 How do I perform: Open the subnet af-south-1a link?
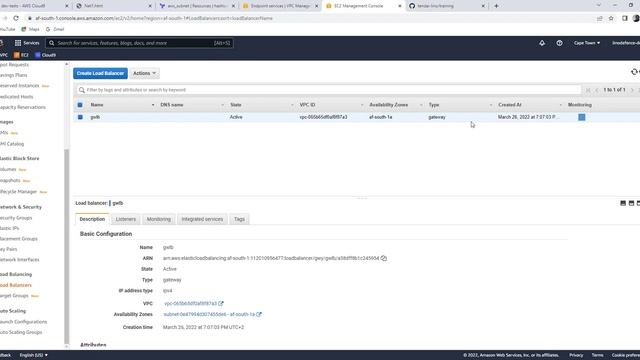click(x=209, y=315)
